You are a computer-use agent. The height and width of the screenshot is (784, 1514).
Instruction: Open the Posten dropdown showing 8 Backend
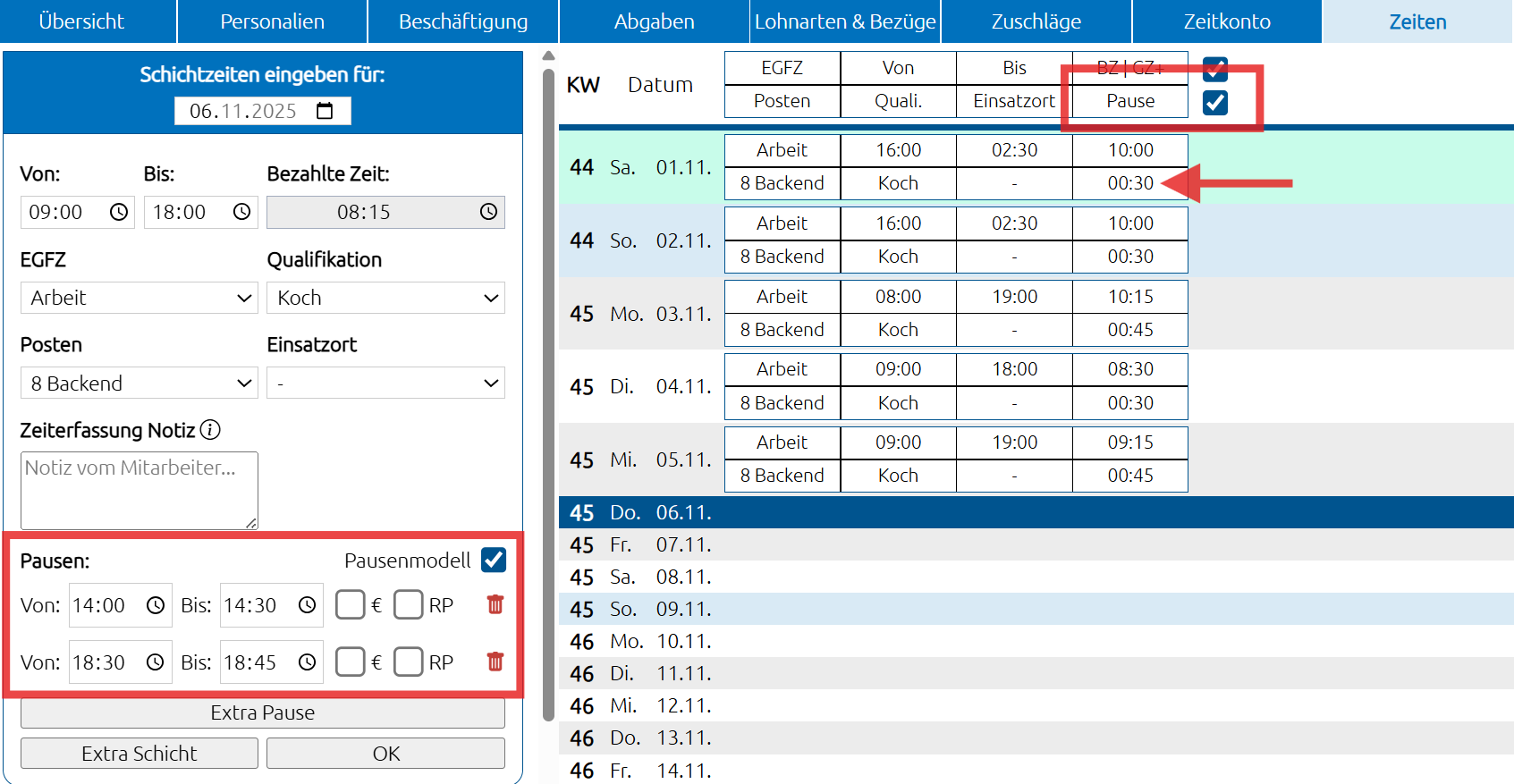[x=139, y=384]
